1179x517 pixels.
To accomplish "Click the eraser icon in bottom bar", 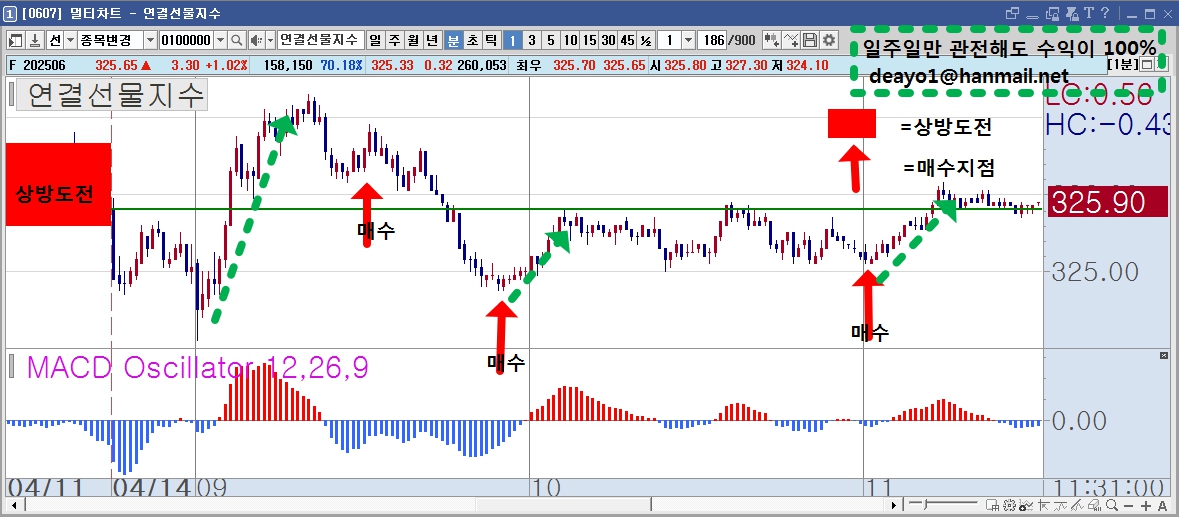I will (1094, 505).
